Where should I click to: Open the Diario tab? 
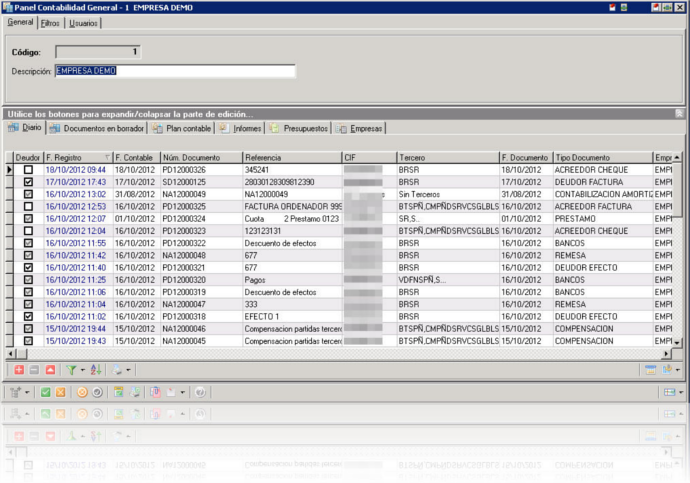(26, 128)
